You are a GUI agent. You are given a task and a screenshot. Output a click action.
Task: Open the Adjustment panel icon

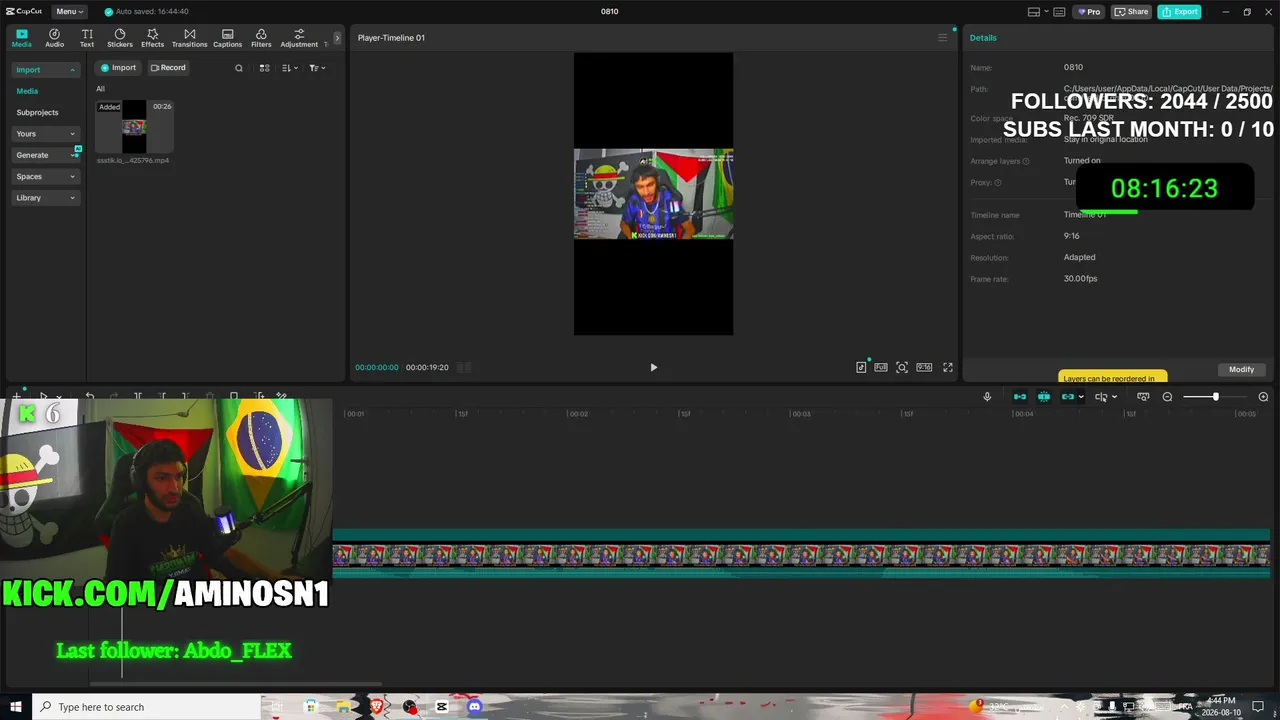click(299, 38)
